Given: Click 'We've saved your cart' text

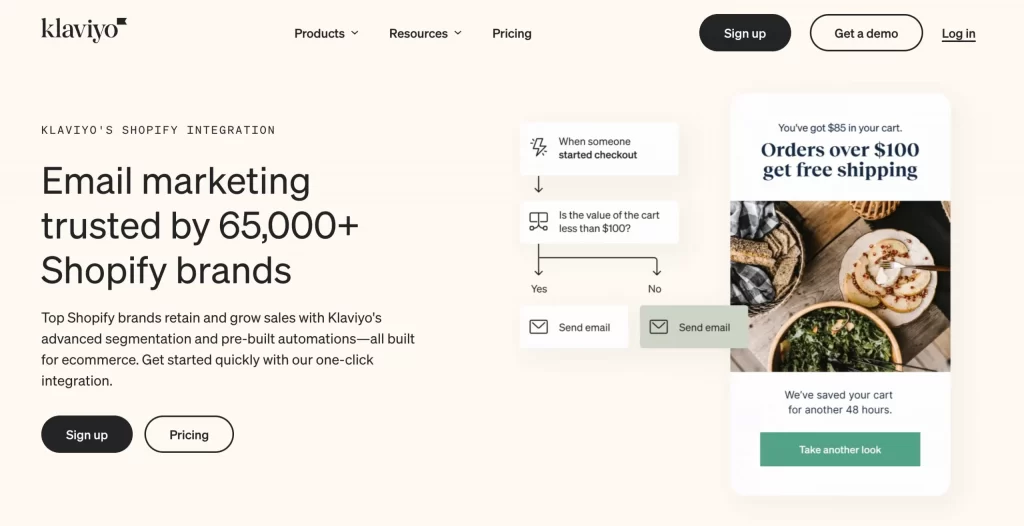Looking at the screenshot, I should pyautogui.click(x=839, y=403).
